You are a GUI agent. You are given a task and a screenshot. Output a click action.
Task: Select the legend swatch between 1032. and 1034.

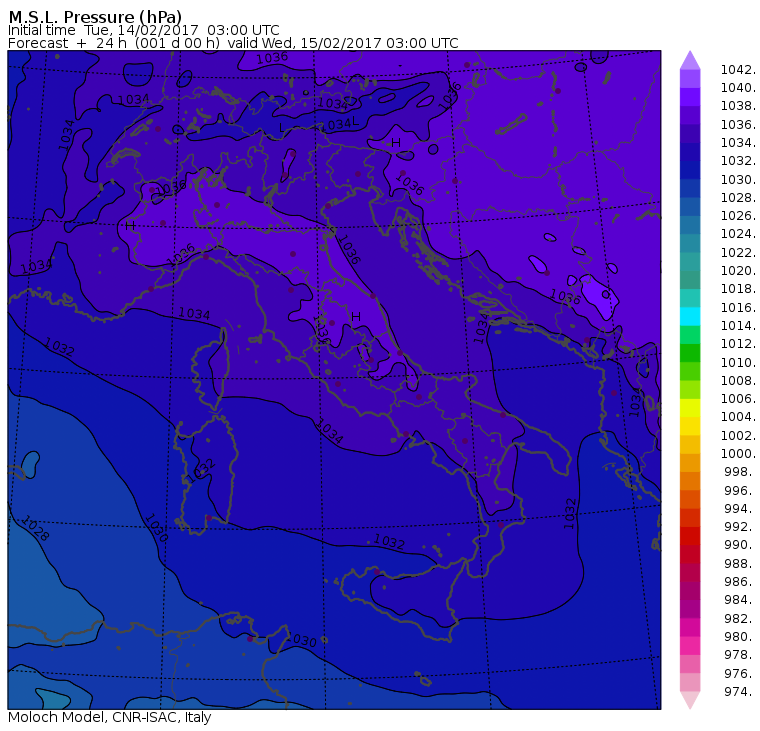point(690,152)
